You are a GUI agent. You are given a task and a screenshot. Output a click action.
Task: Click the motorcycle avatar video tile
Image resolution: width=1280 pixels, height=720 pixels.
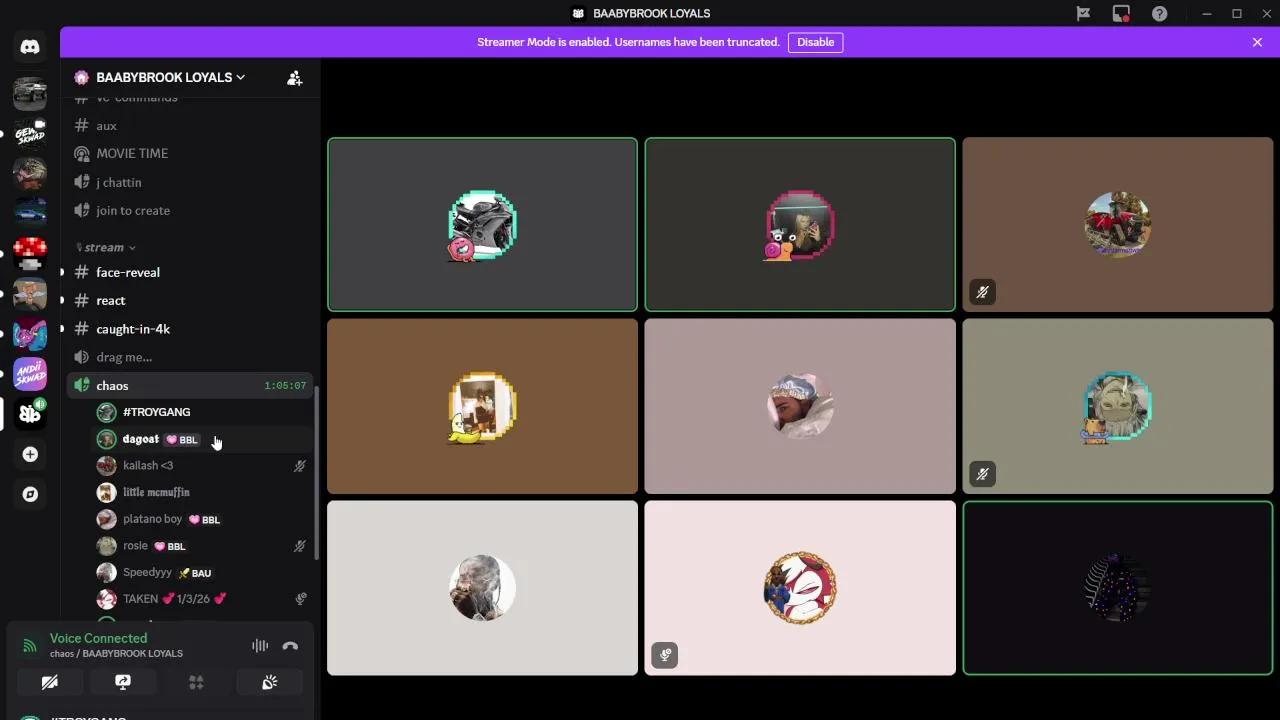[x=482, y=225]
